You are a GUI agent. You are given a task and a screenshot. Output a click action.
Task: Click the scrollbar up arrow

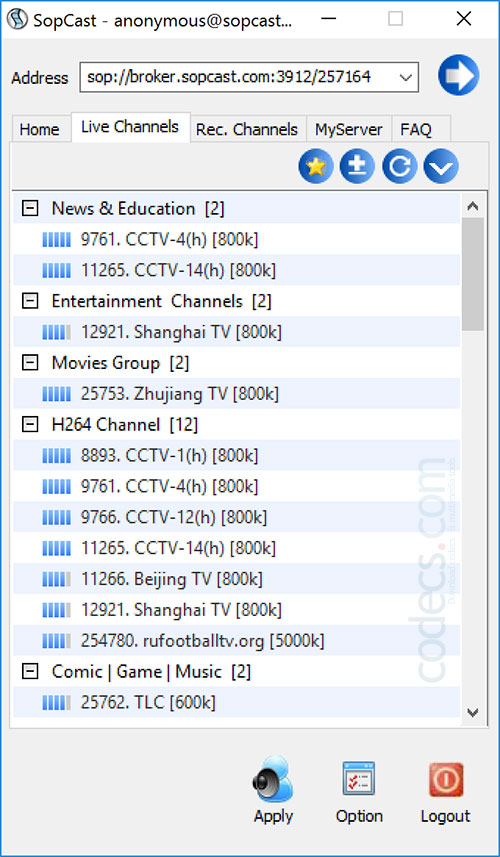click(473, 207)
